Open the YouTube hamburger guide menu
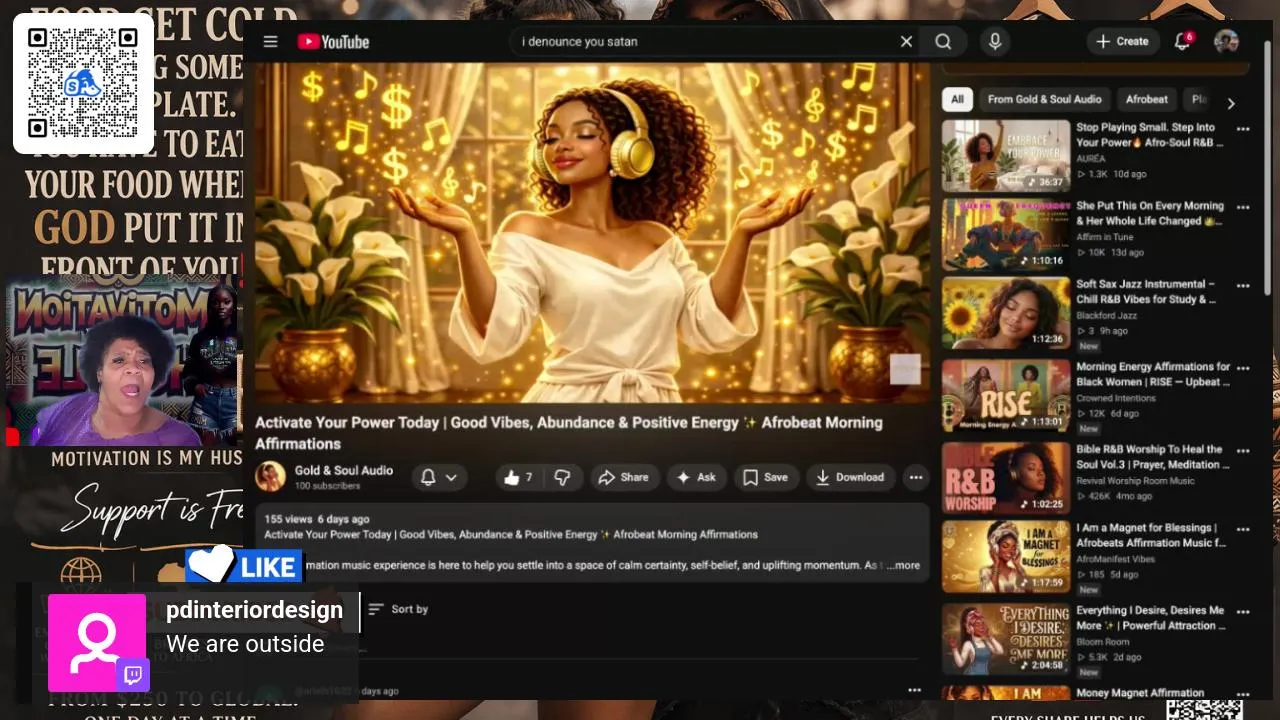The image size is (1280, 720). point(270,42)
